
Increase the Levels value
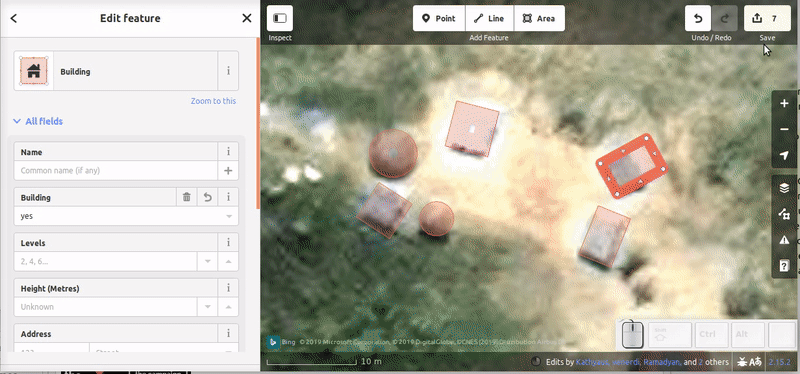228,261
